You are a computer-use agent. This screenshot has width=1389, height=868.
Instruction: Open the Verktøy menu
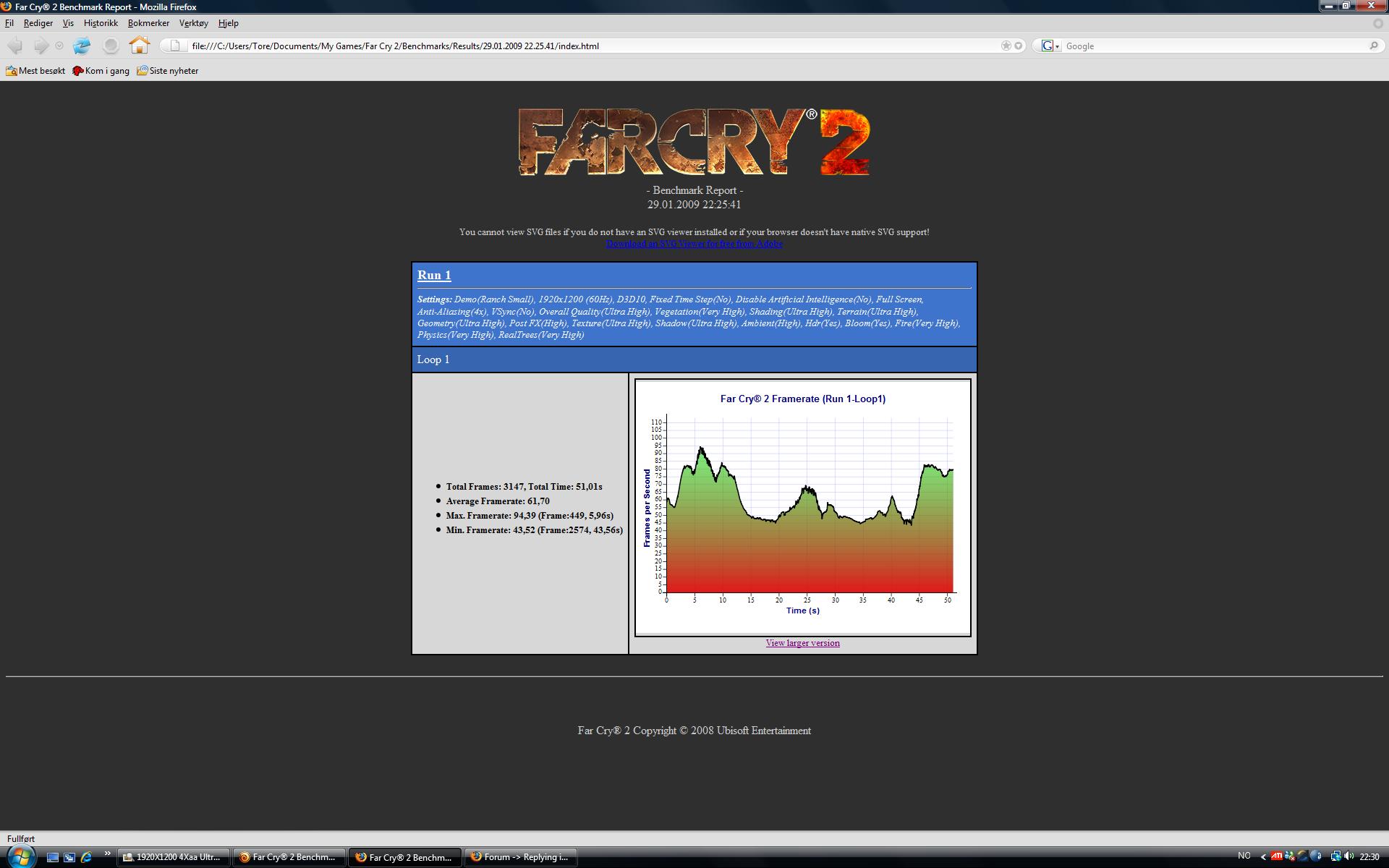pyautogui.click(x=193, y=23)
